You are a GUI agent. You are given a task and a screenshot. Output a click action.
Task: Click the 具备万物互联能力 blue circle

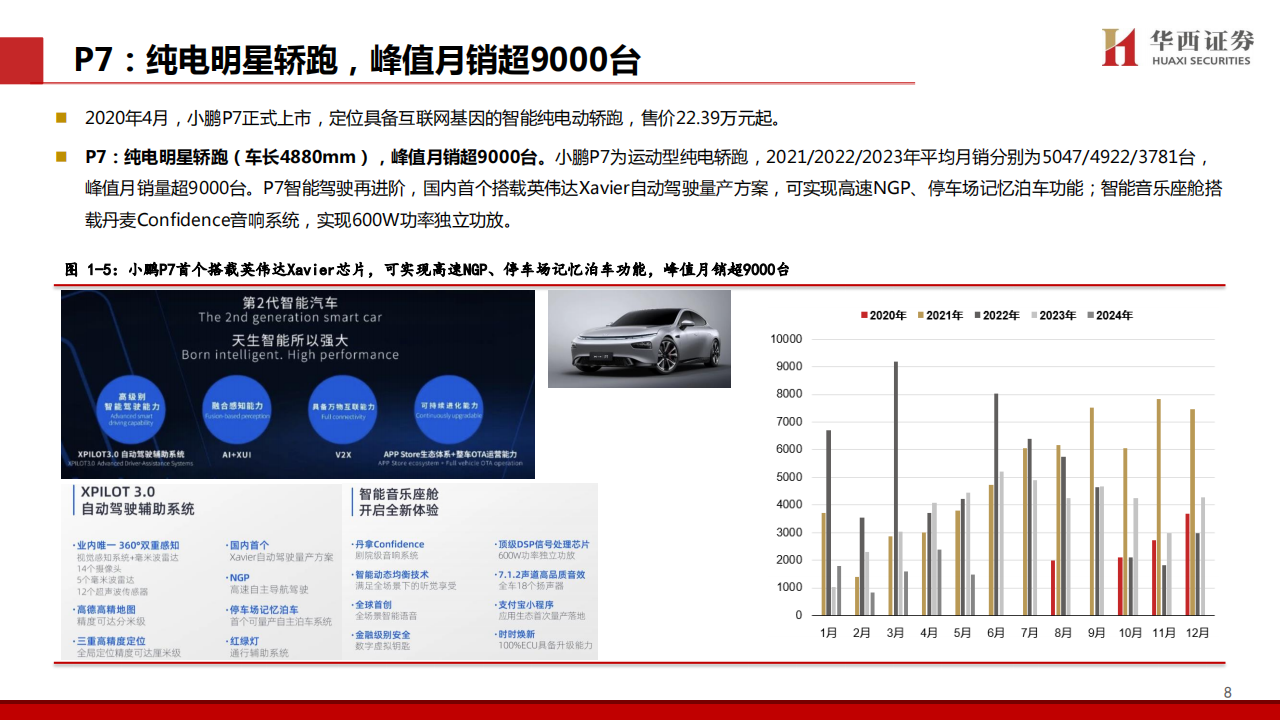pos(342,410)
